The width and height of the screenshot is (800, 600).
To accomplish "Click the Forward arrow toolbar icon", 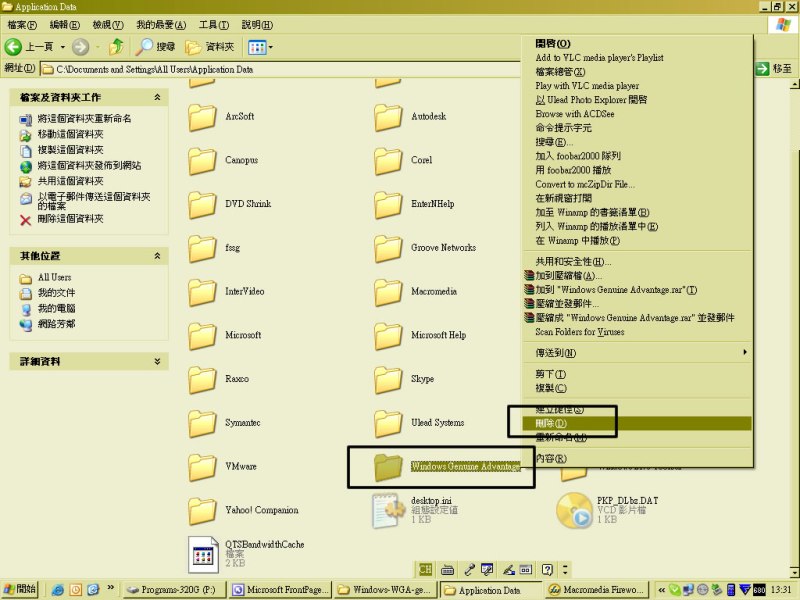I will 80,47.
